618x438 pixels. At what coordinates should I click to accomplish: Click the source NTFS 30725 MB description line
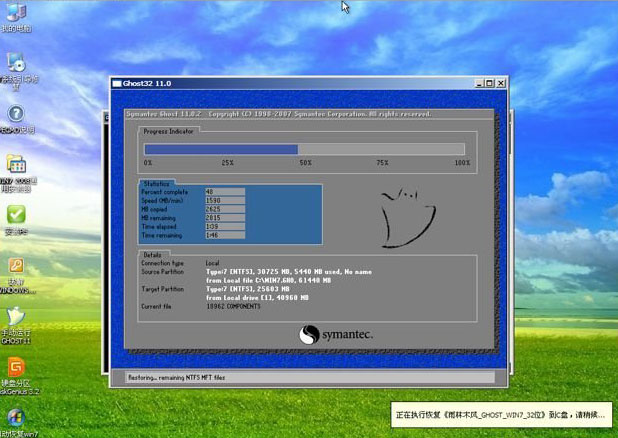pyautogui.click(x=289, y=272)
